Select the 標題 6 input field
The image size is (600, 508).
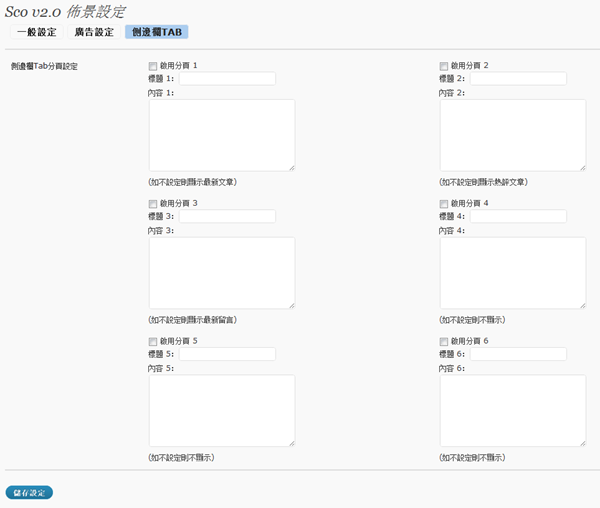518,354
